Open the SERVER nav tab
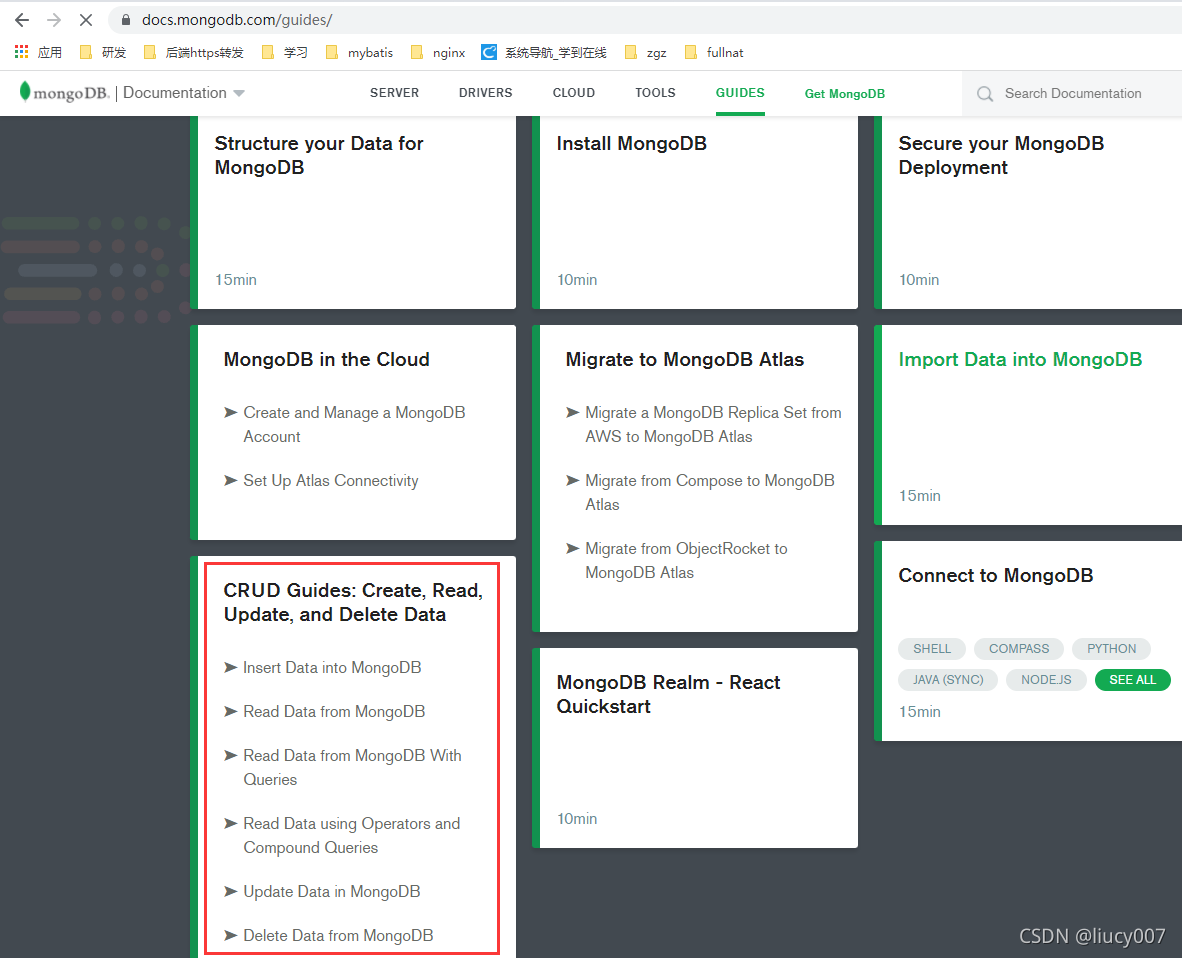 point(394,93)
